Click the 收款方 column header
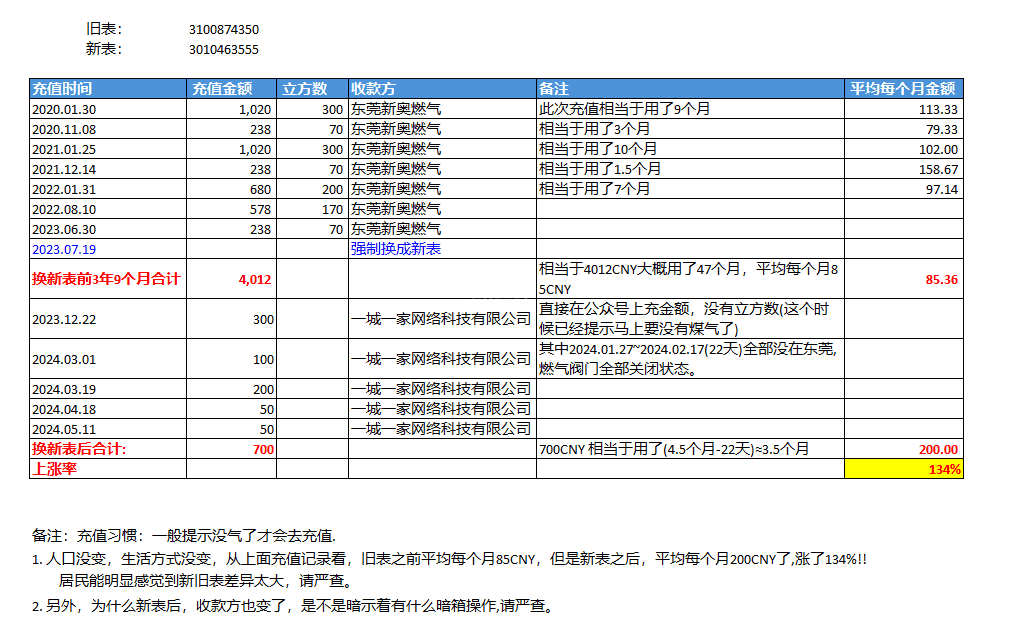1011x634 pixels. 442,88
